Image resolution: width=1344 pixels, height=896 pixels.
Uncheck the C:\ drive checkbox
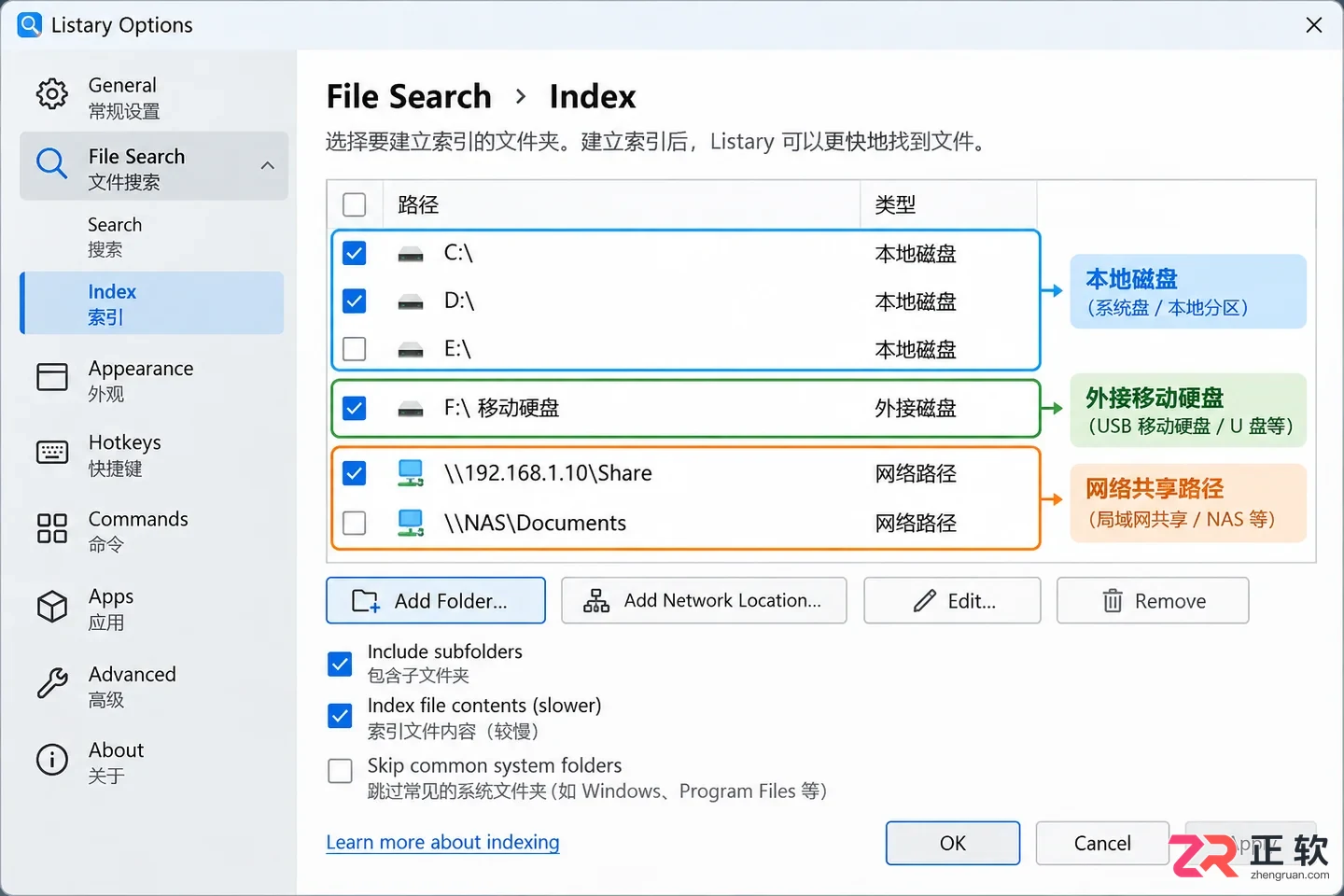tap(355, 253)
